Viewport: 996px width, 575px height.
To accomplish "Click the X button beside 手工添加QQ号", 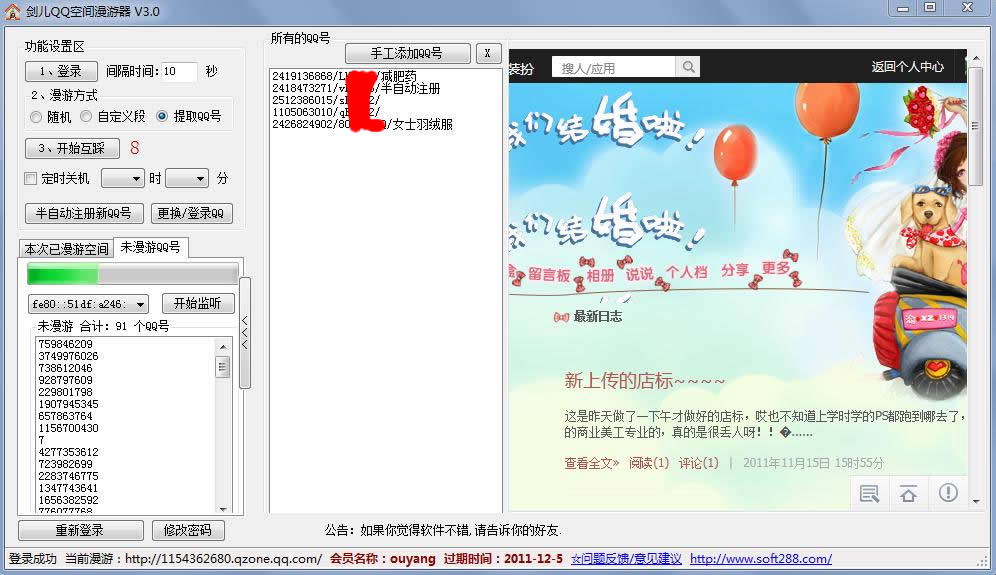I will click(x=488, y=53).
